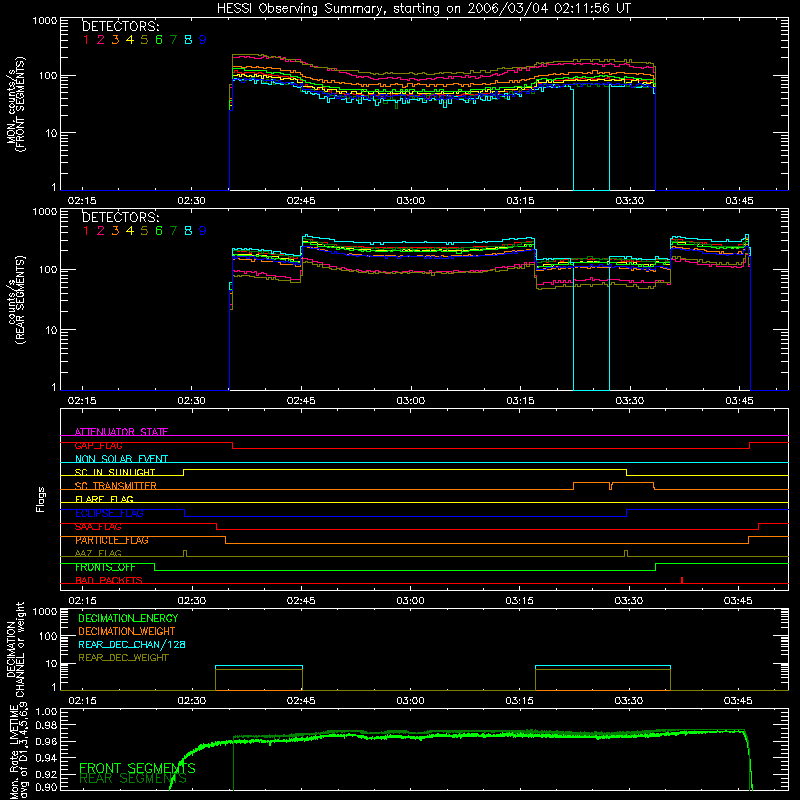Click the AAZ_FLAG label
The image size is (800, 800).
tap(98, 553)
